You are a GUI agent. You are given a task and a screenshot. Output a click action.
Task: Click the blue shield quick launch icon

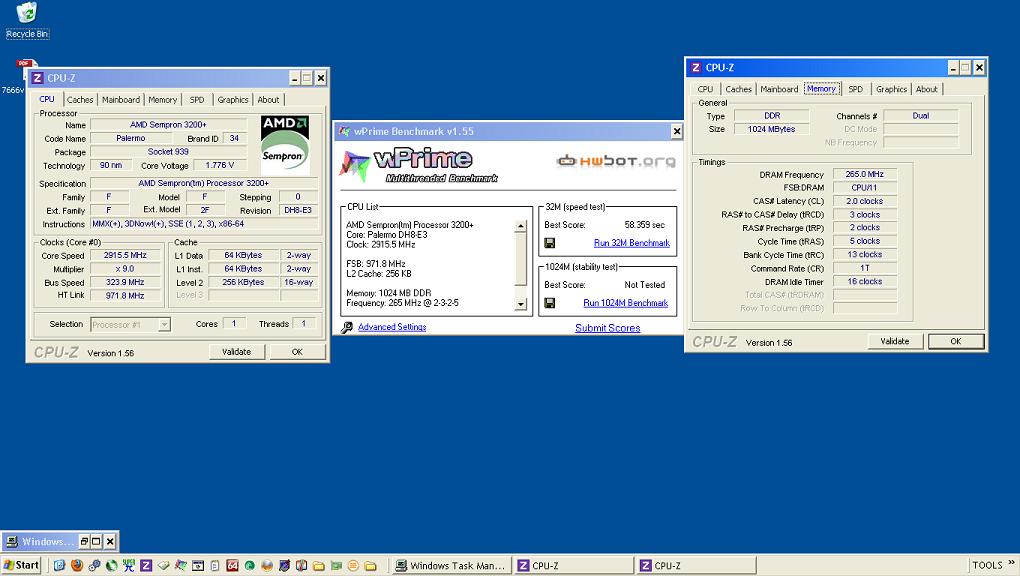tap(284, 565)
